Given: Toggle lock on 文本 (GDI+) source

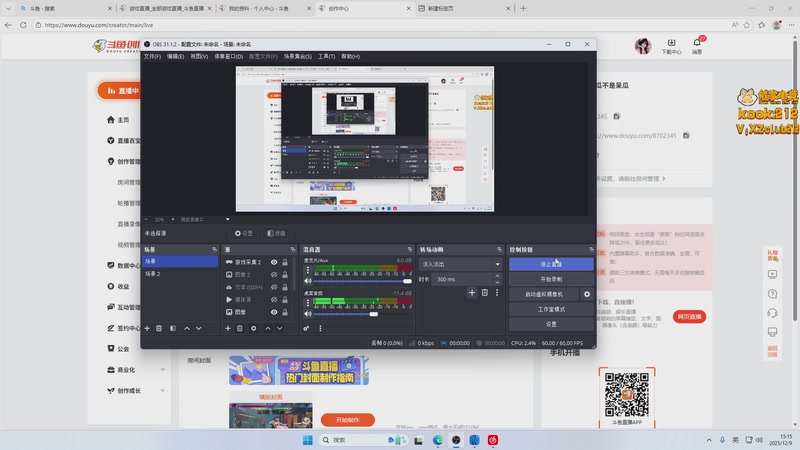Looking at the screenshot, I should tap(285, 287).
